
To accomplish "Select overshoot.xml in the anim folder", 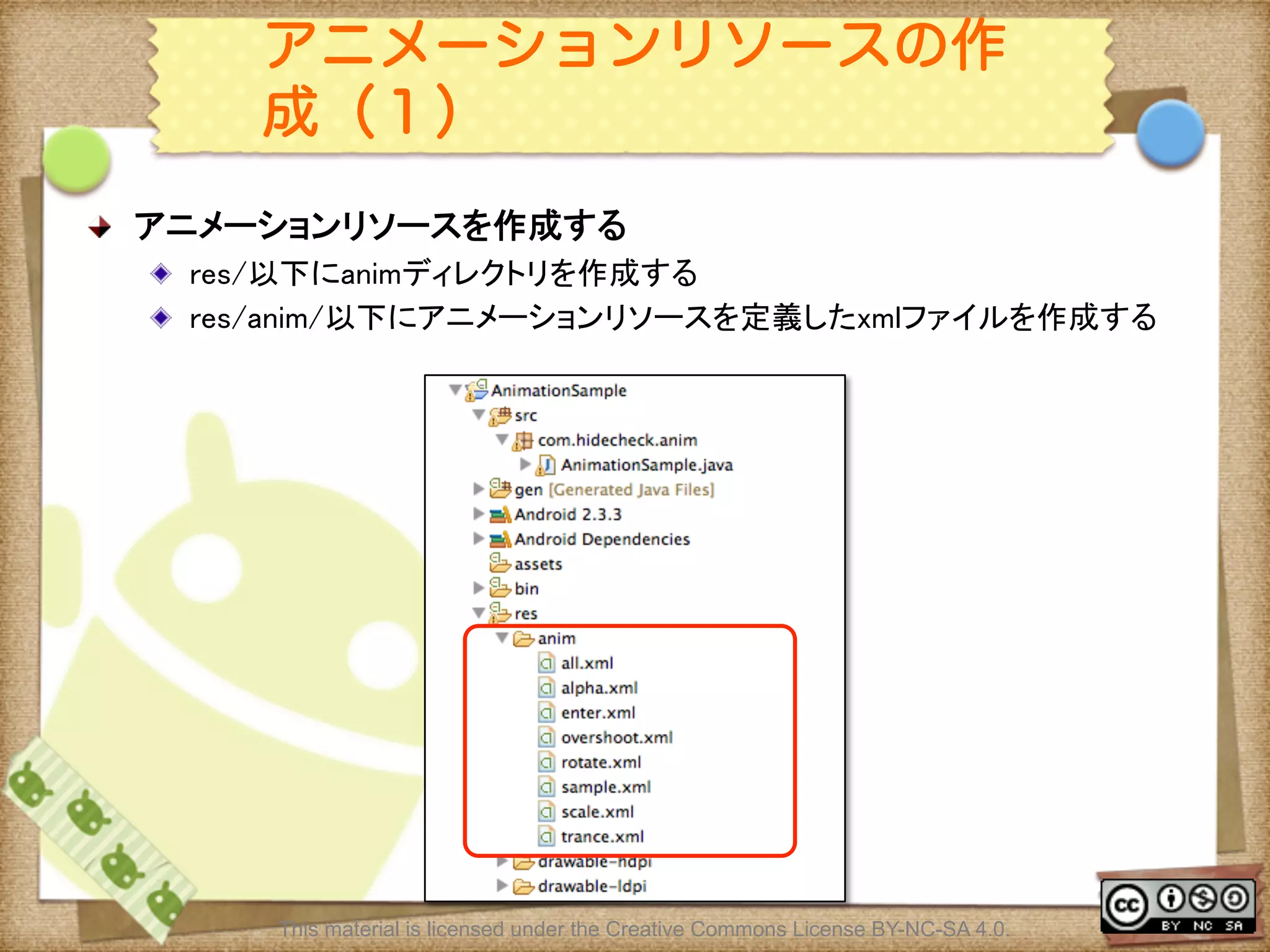I will click(616, 738).
